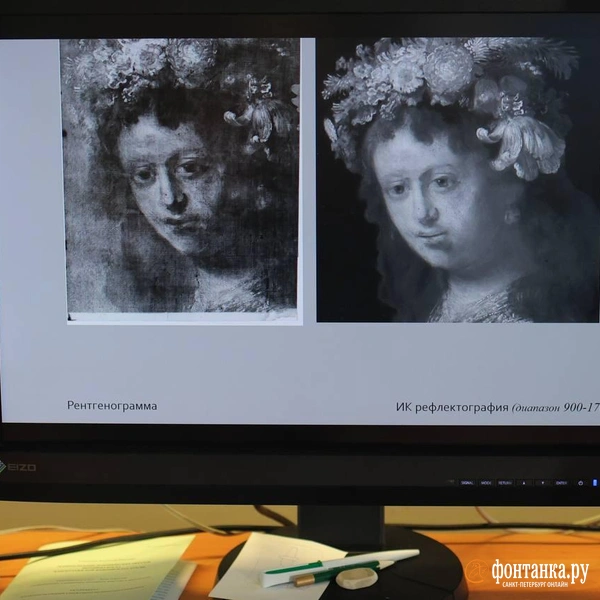Tap the RETURN button on the monitor bezel
600x600 pixels.
[505, 483]
